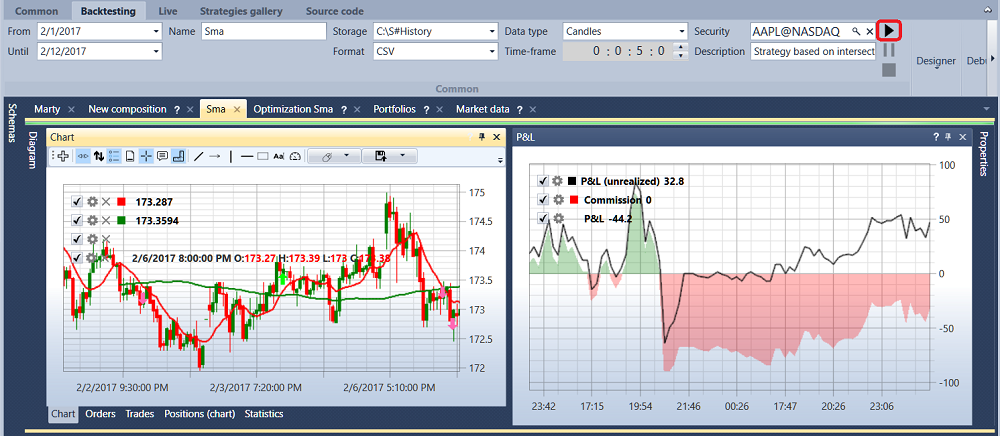Uncheck the 173.287 red indicator checkbox

click(x=77, y=202)
